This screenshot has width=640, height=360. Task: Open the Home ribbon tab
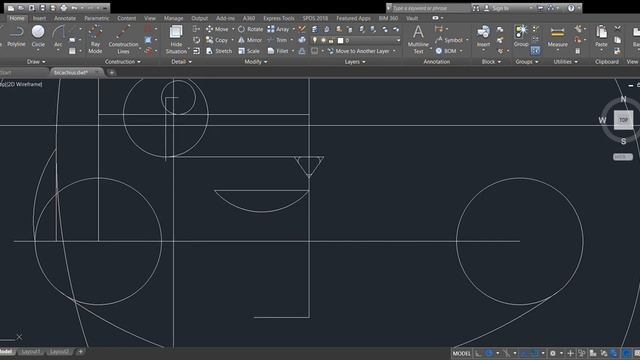(17, 18)
